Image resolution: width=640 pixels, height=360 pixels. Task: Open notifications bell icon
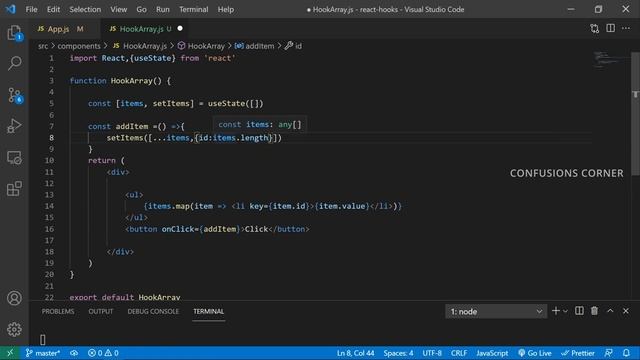point(626,353)
